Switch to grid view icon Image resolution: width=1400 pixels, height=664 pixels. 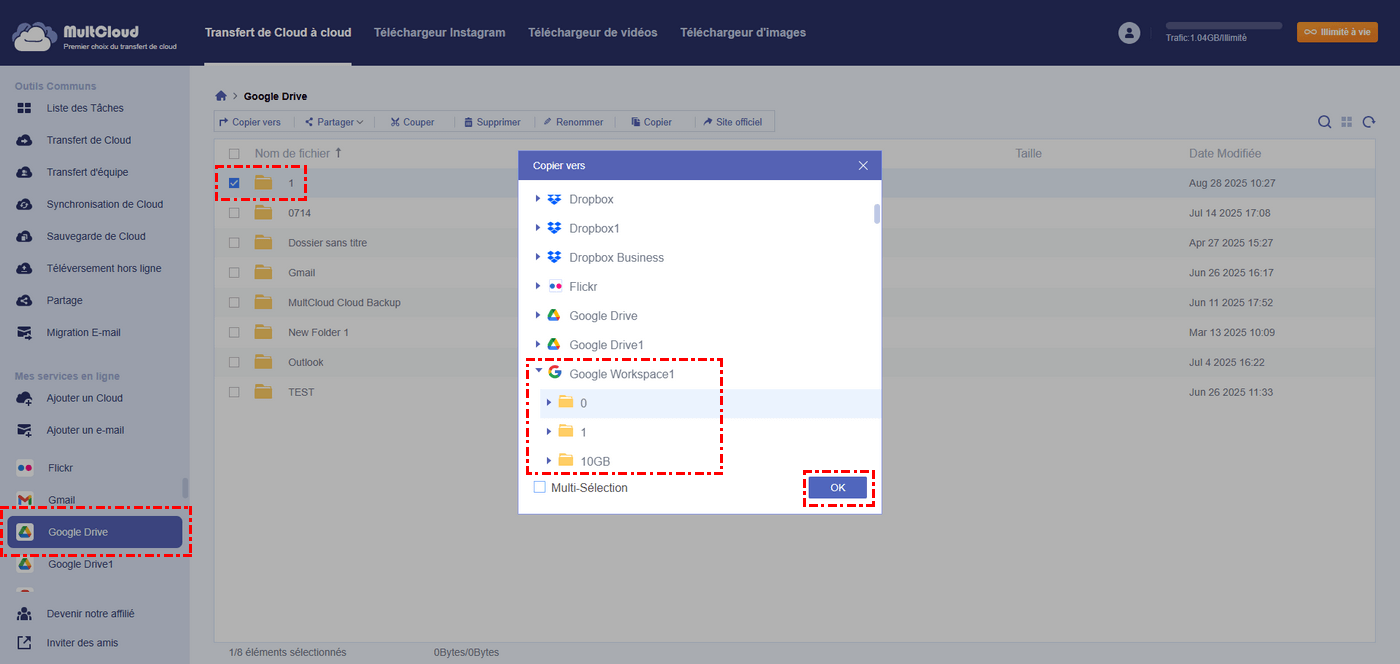[x=1347, y=122]
